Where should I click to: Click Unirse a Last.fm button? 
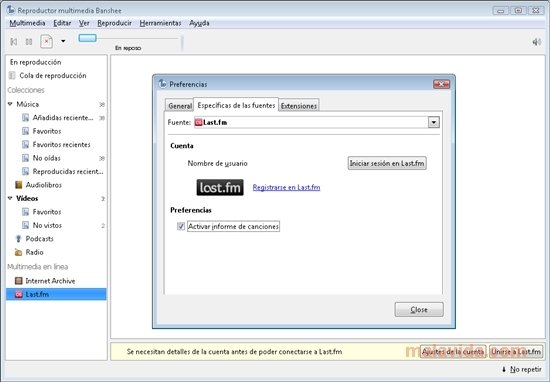pyautogui.click(x=516, y=351)
